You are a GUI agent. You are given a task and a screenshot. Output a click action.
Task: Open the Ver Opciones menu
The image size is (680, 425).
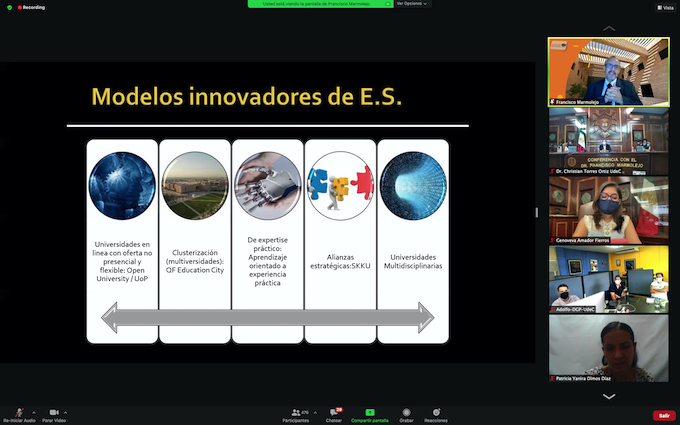pyautogui.click(x=412, y=3)
